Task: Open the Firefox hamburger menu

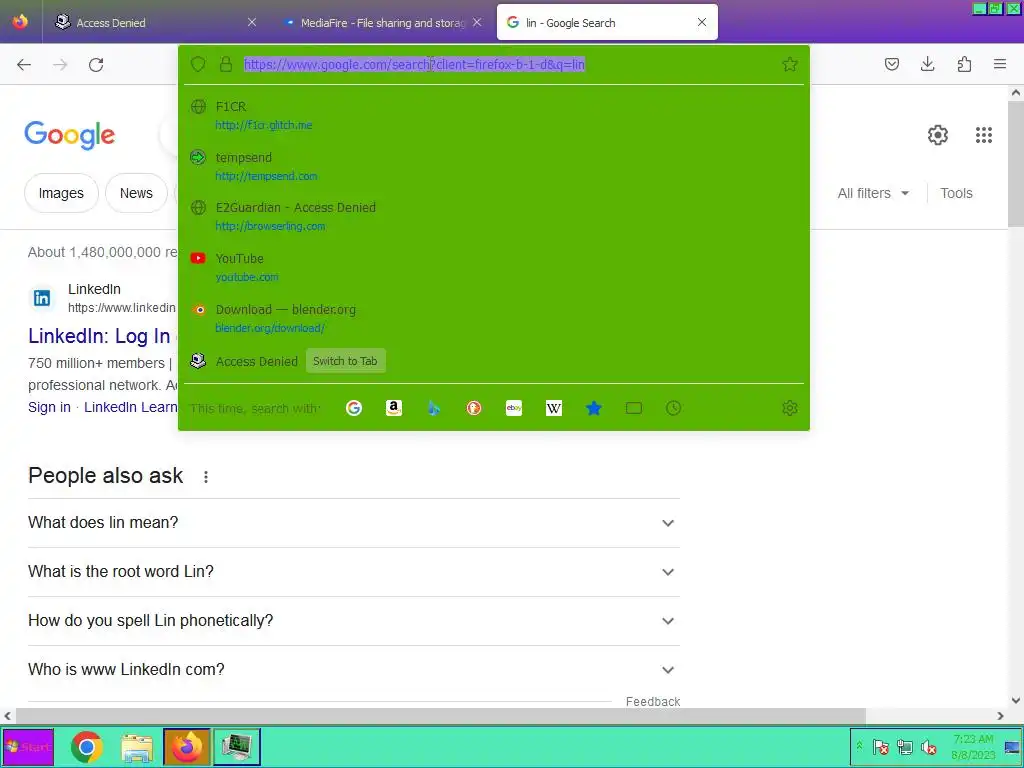Action: pyautogui.click(x=1000, y=64)
